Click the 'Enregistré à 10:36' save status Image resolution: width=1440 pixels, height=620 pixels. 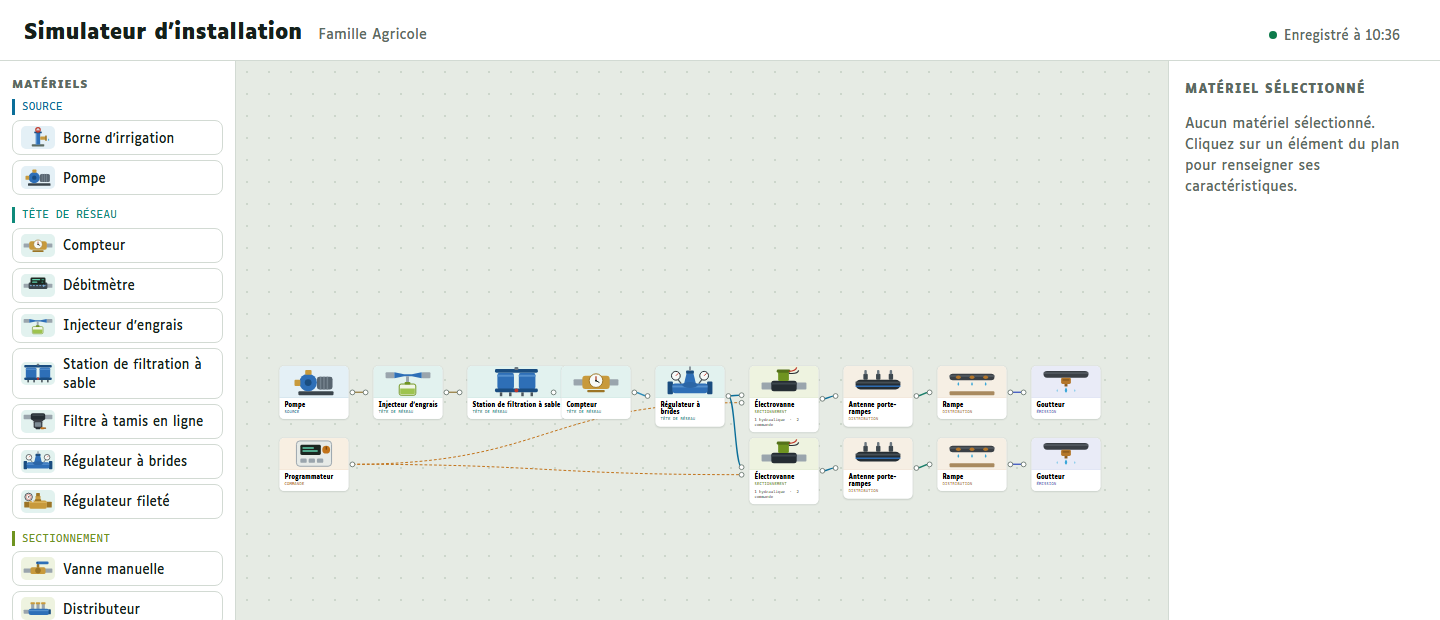[x=1334, y=35]
